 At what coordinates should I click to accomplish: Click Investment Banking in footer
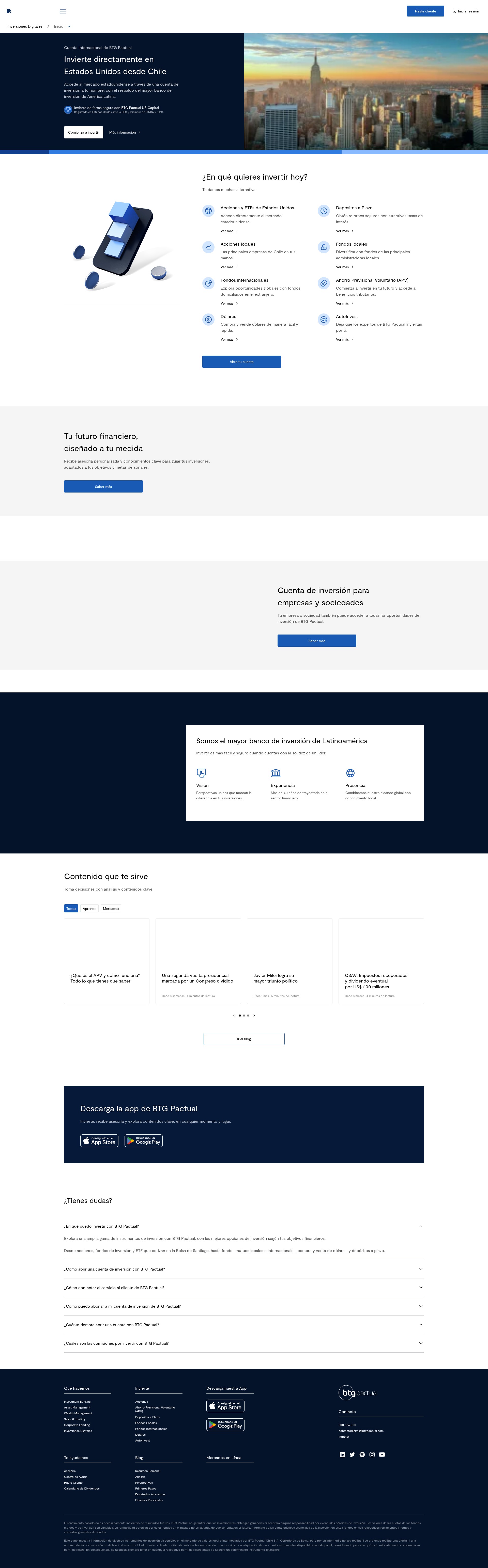tap(77, 1402)
